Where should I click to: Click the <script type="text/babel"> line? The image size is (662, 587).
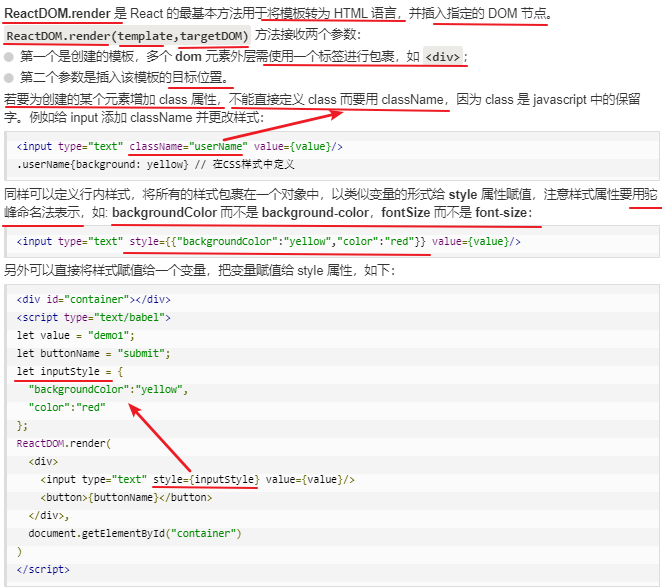click(x=94, y=318)
